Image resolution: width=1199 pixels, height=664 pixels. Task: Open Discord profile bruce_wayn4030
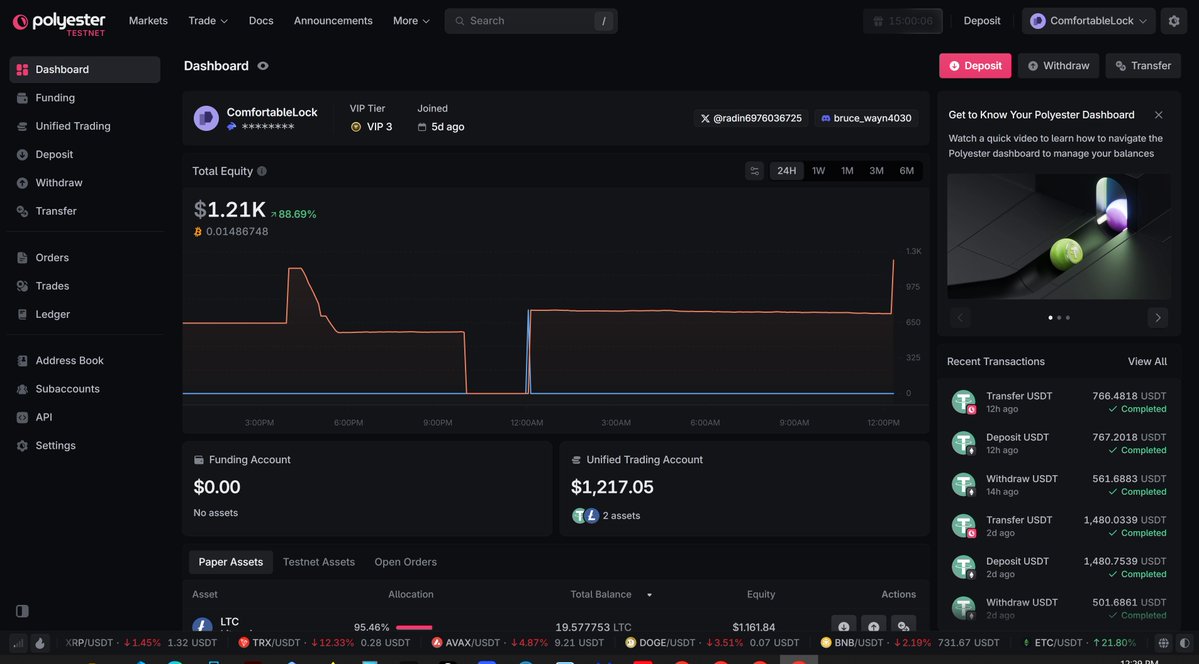[866, 119]
